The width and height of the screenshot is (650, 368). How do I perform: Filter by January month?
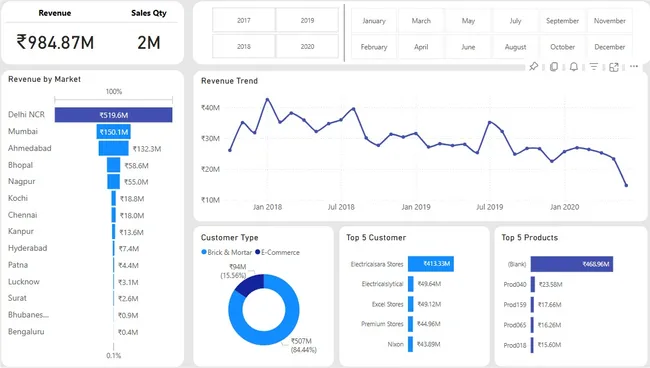[374, 21]
